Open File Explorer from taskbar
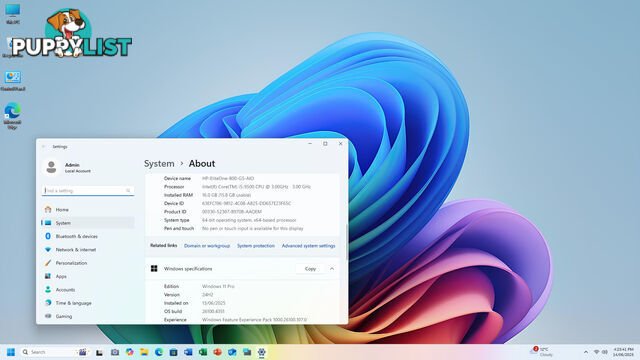This screenshot has height=360, width=640. point(144,352)
